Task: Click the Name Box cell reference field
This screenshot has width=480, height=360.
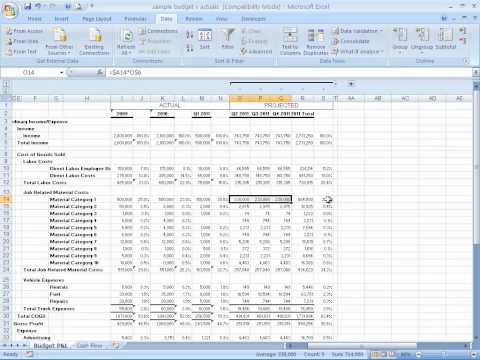Action: point(29,73)
